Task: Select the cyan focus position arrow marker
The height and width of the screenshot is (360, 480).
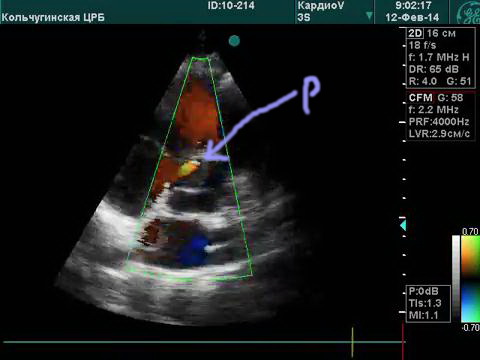Action: coord(403,226)
